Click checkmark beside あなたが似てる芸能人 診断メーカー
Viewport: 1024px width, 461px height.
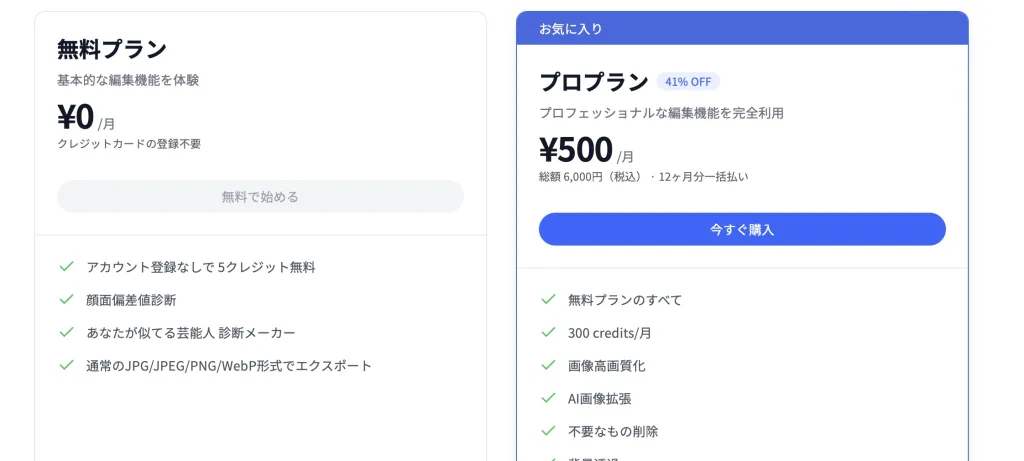66,332
